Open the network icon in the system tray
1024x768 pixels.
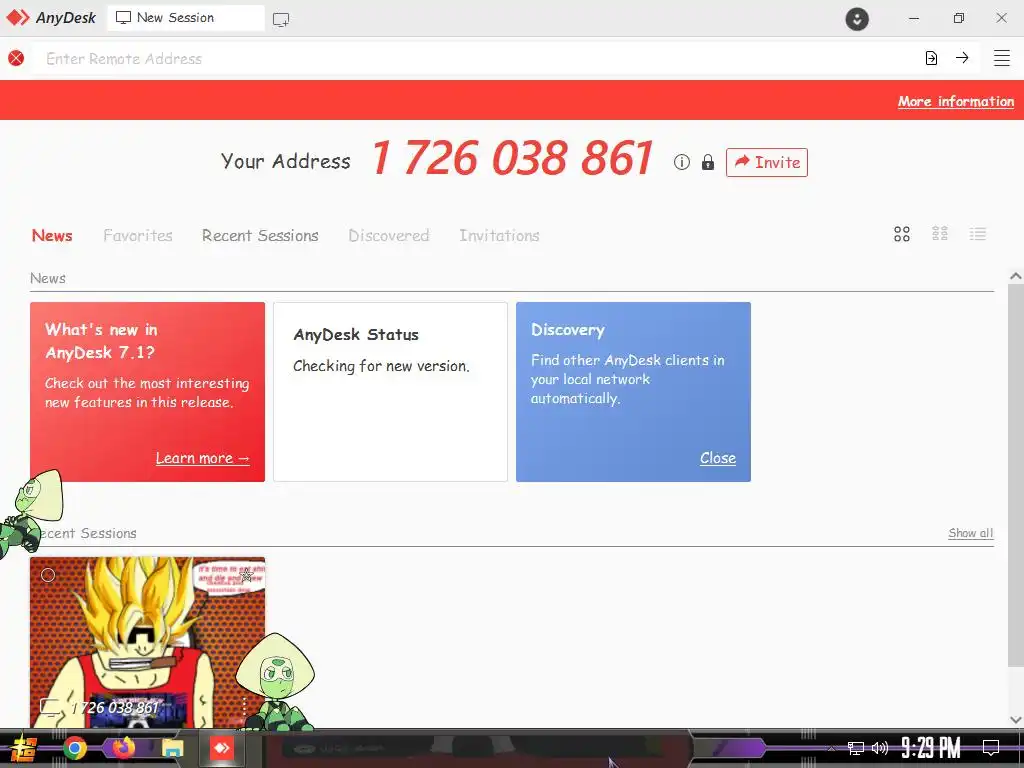point(856,748)
